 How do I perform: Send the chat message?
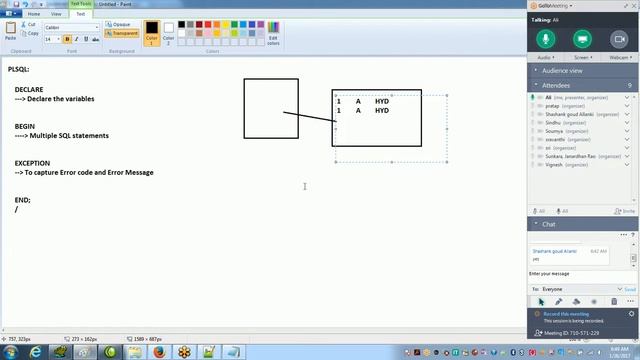click(x=630, y=289)
